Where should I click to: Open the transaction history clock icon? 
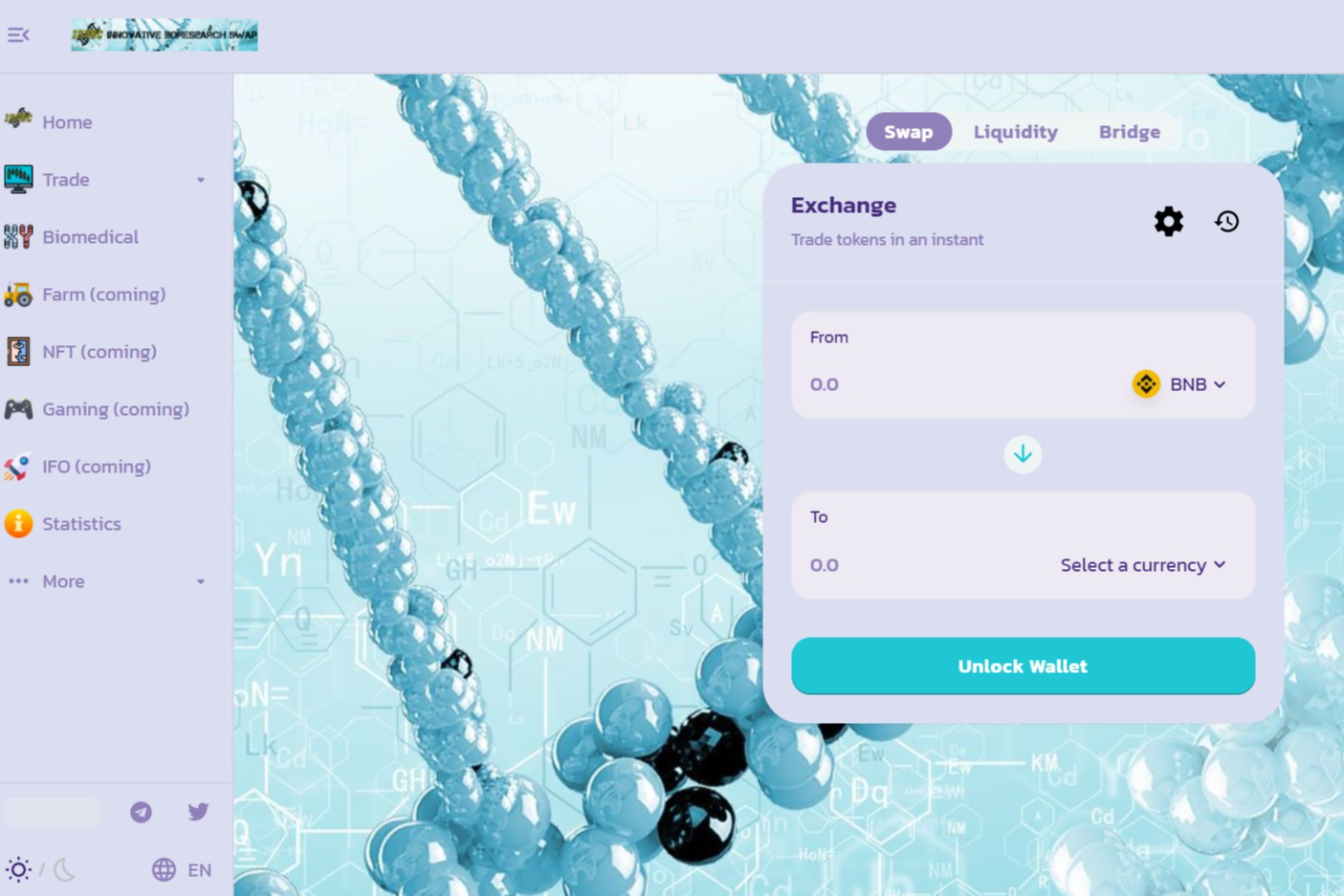point(1226,221)
